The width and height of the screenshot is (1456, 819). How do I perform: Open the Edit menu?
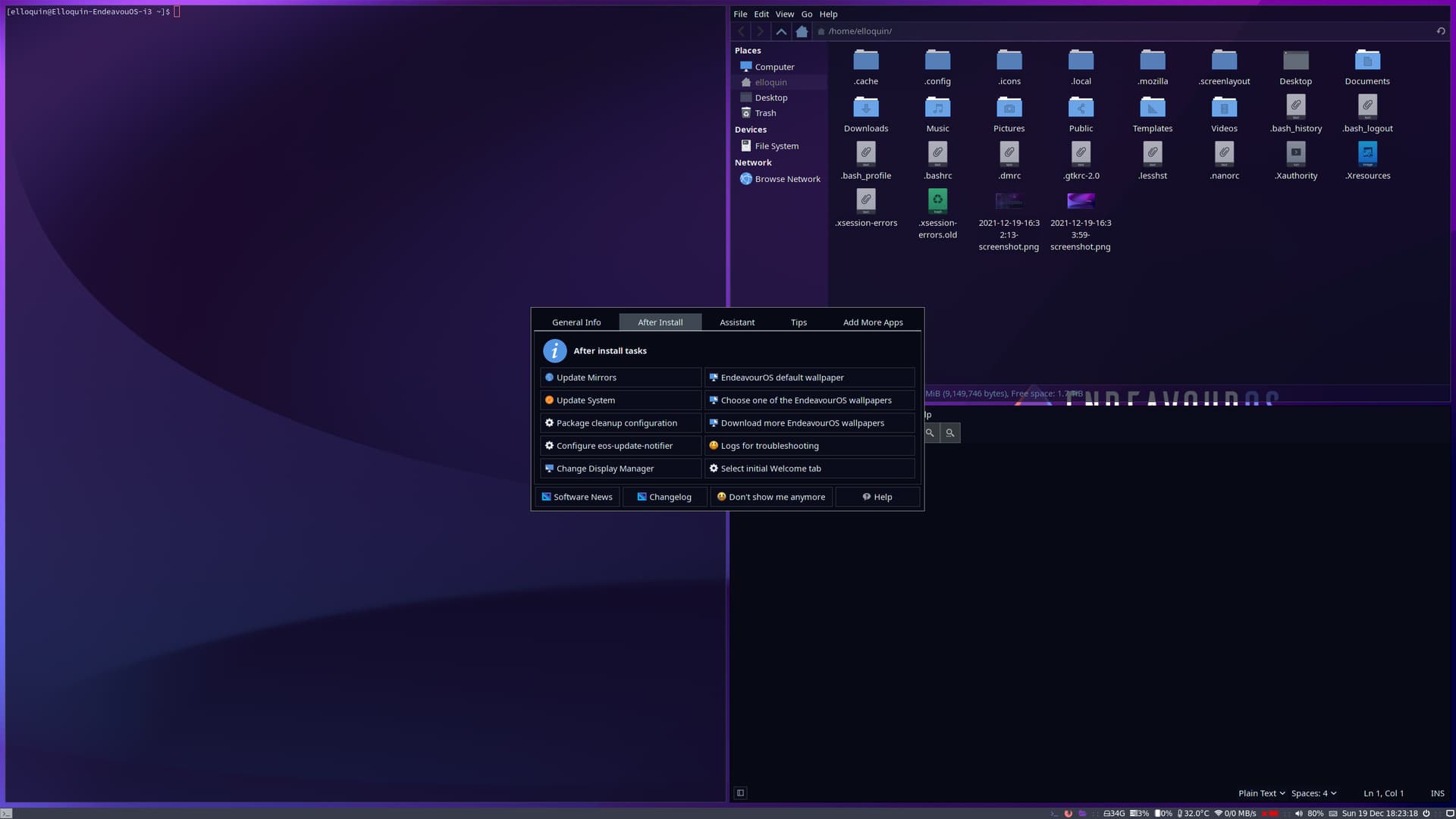coord(761,14)
